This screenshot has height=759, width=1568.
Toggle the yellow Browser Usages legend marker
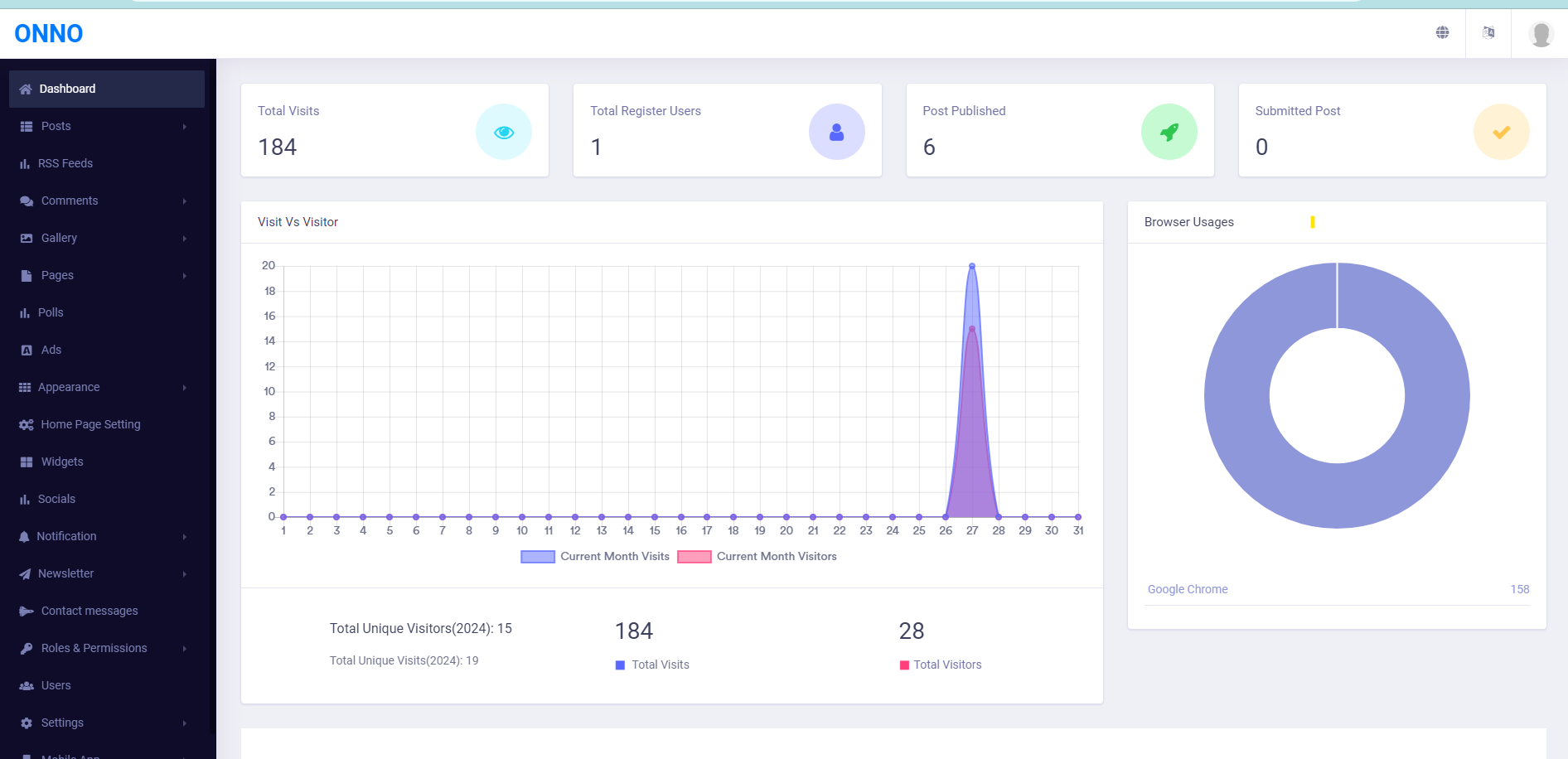point(1313,222)
